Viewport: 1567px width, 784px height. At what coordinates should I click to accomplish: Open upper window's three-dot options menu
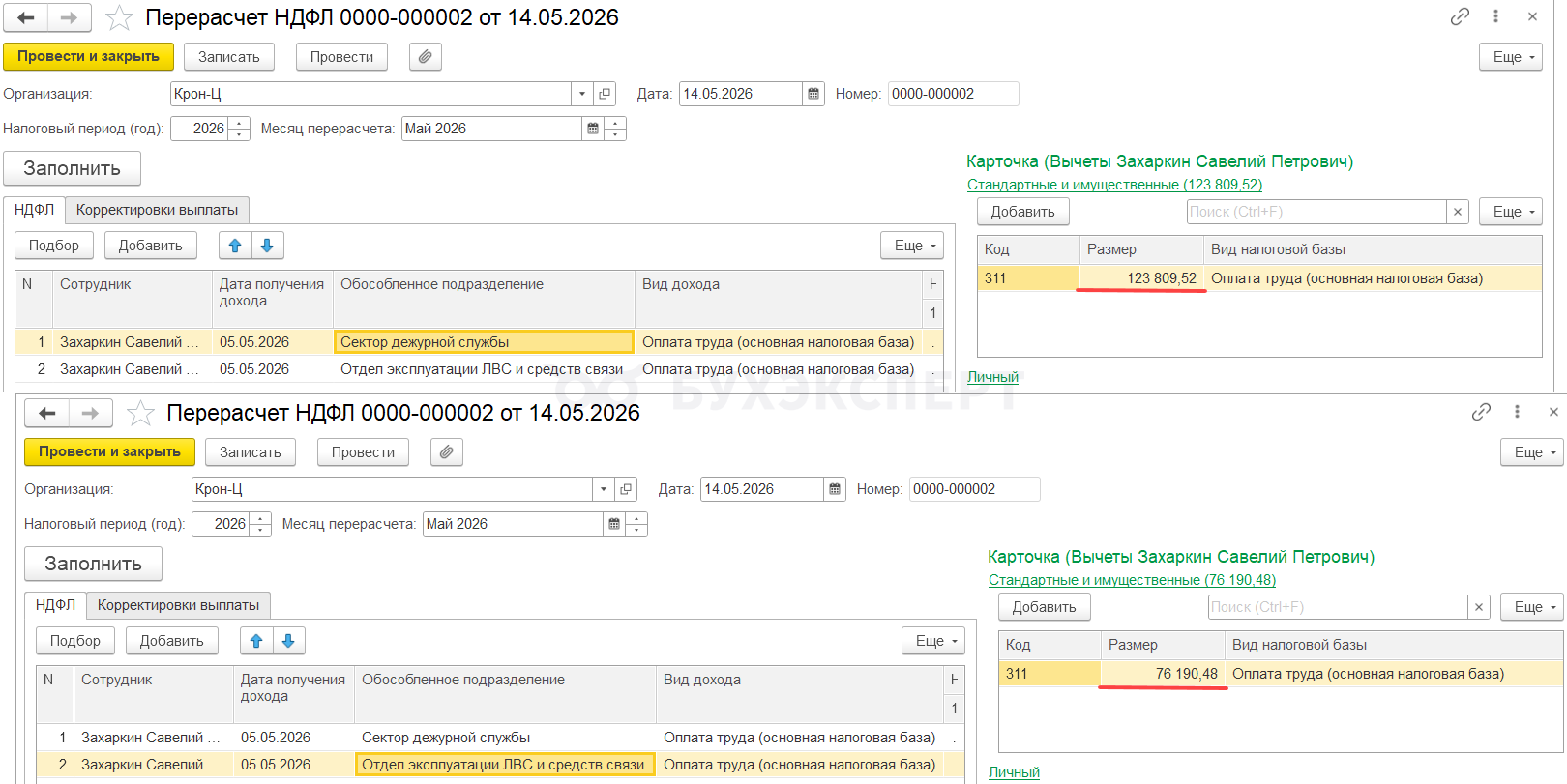(x=1495, y=16)
